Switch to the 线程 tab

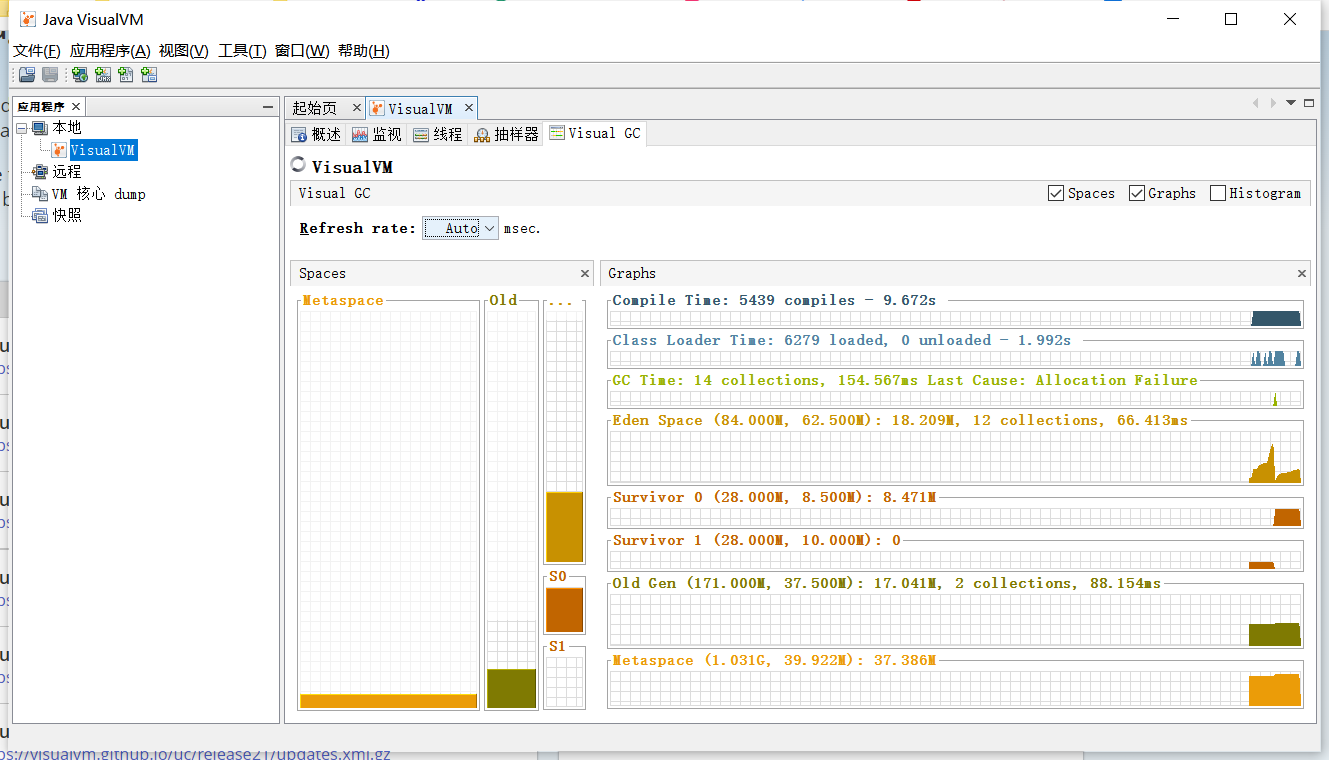(438, 134)
